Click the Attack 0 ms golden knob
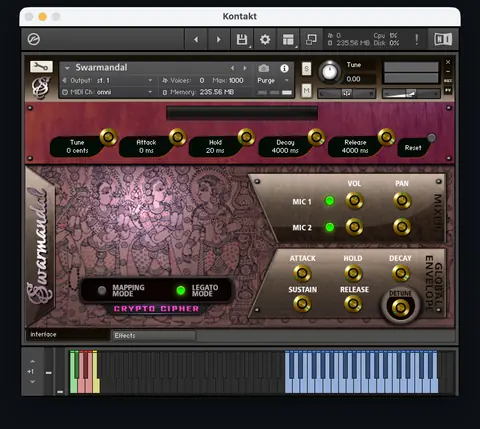 click(x=178, y=137)
